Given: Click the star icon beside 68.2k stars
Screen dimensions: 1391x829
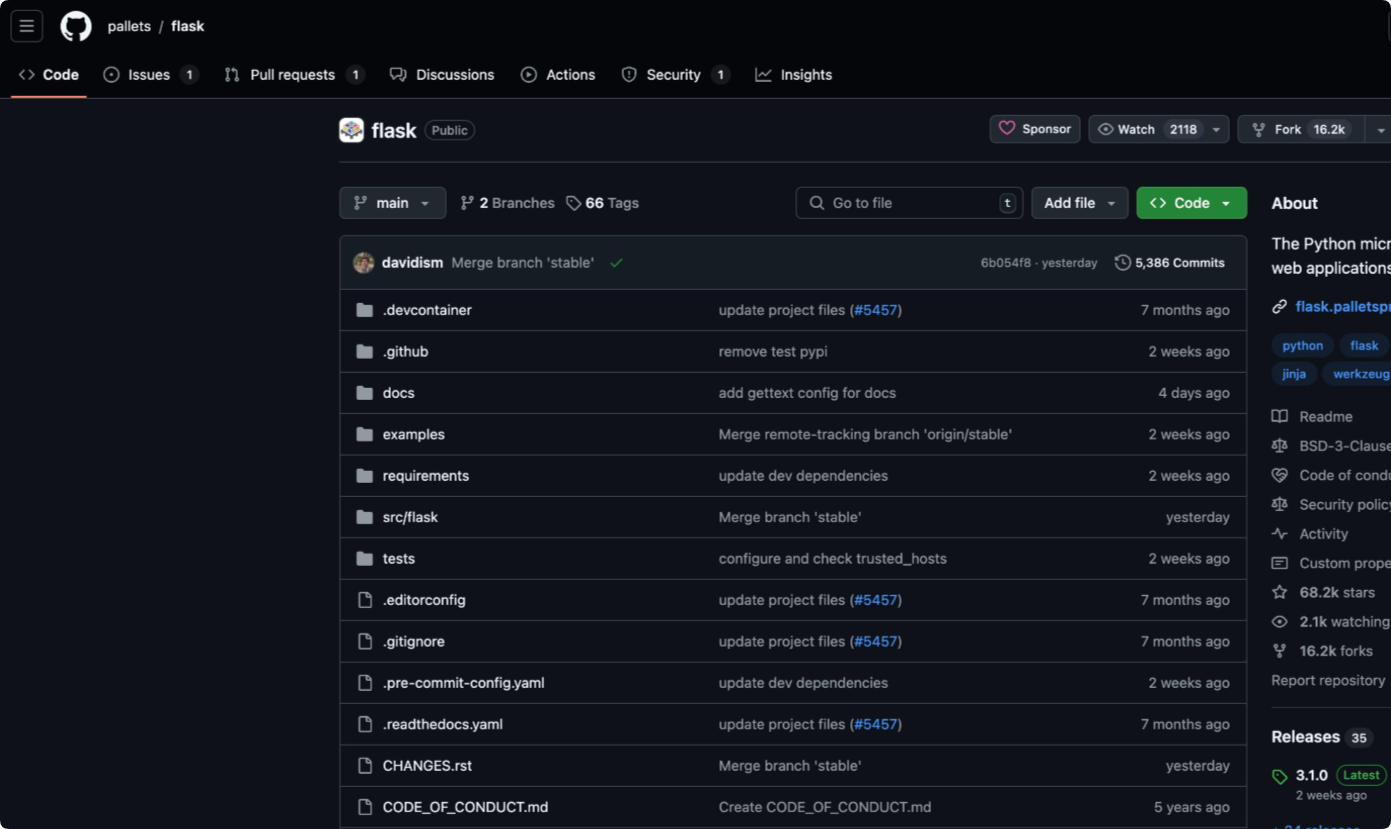Looking at the screenshot, I should tap(1280, 592).
